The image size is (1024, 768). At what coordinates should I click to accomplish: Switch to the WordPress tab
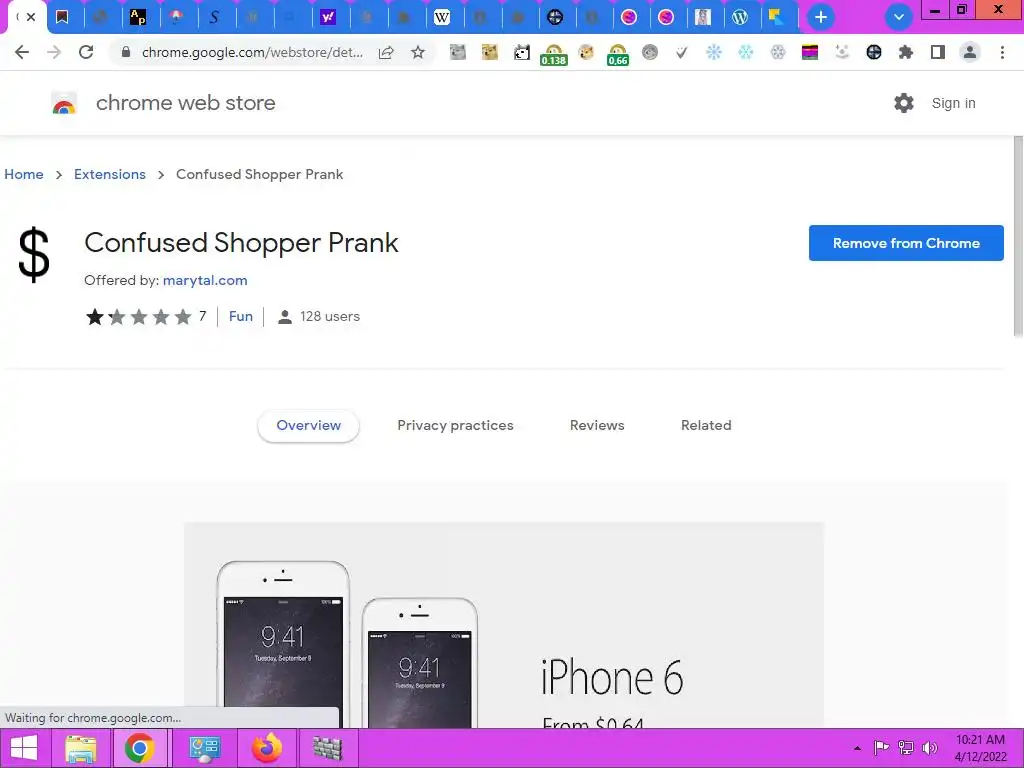click(x=739, y=17)
